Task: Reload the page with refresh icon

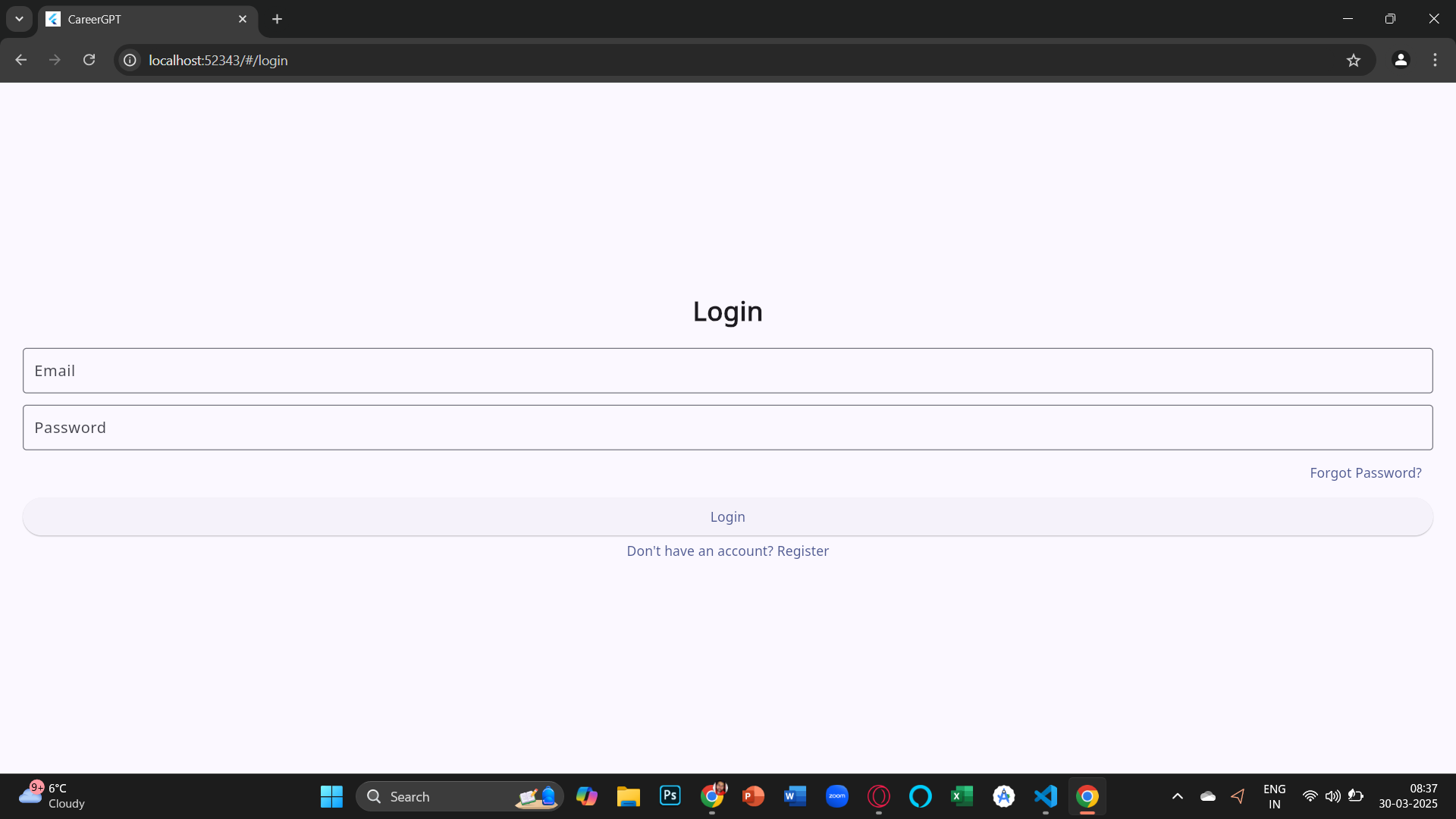Action: tap(89, 60)
